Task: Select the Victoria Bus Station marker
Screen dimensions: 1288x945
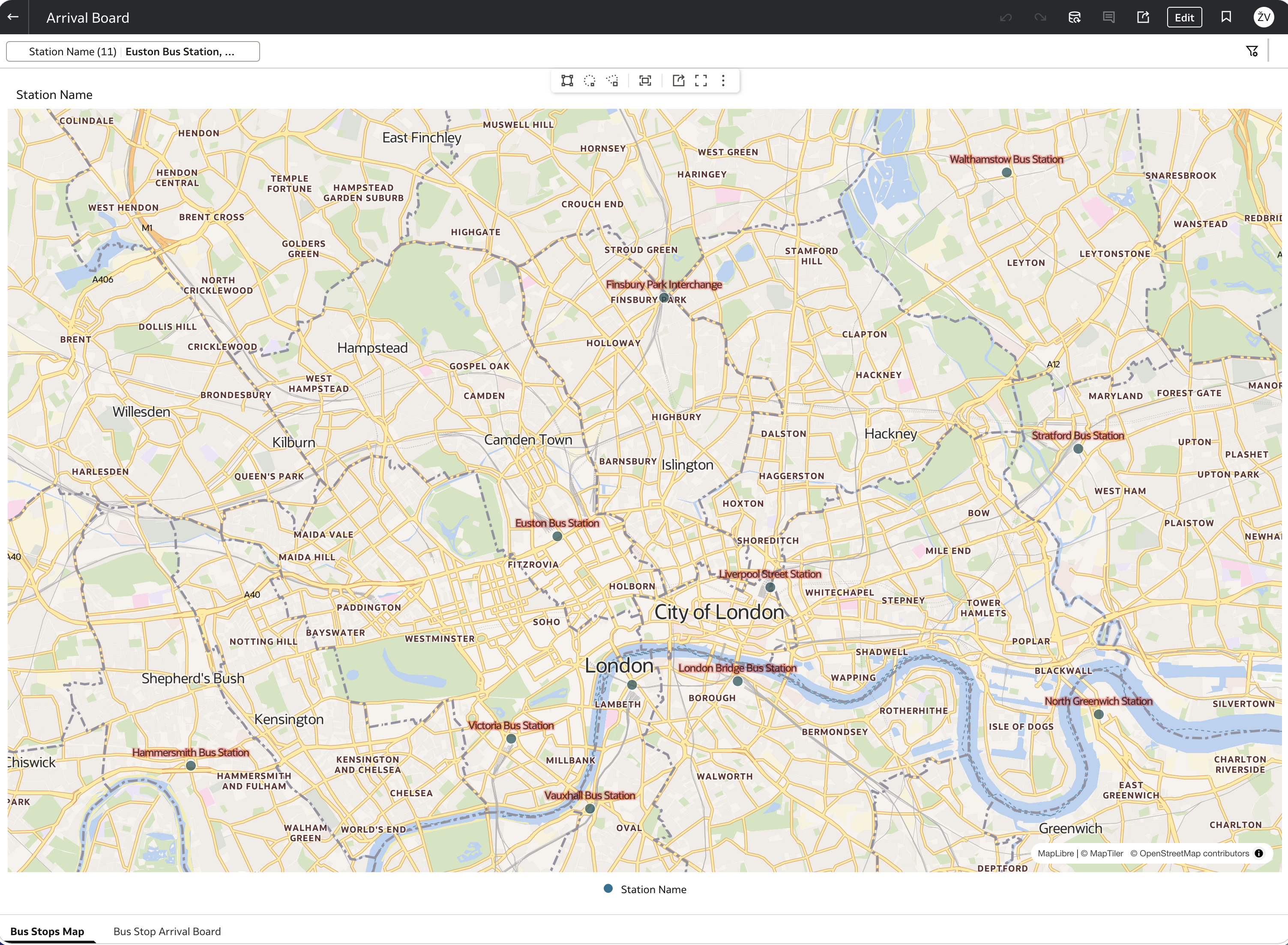Action: (511, 739)
